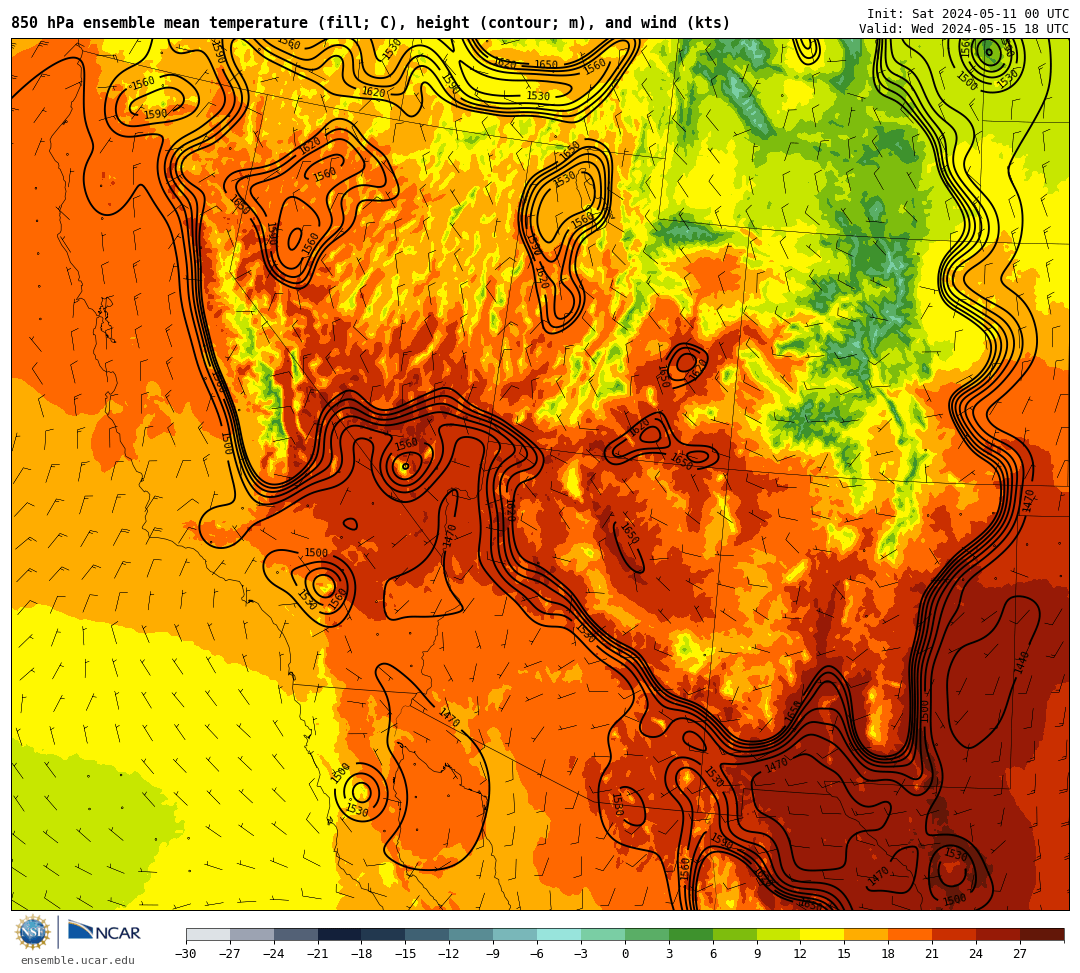Pick the -3 to 0 mint segment

tap(603, 934)
